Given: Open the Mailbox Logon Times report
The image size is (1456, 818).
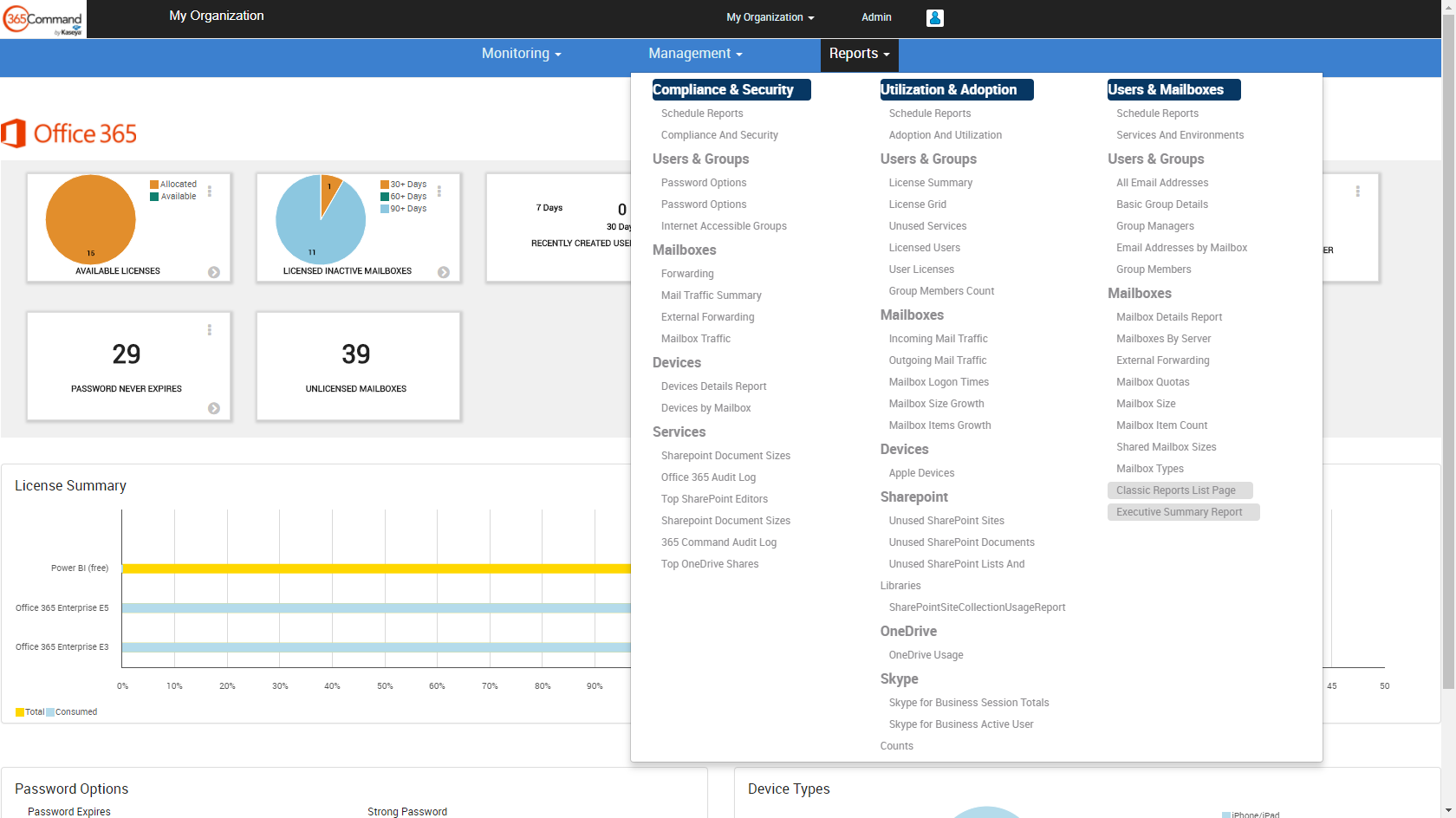Looking at the screenshot, I should pyautogui.click(x=939, y=382).
